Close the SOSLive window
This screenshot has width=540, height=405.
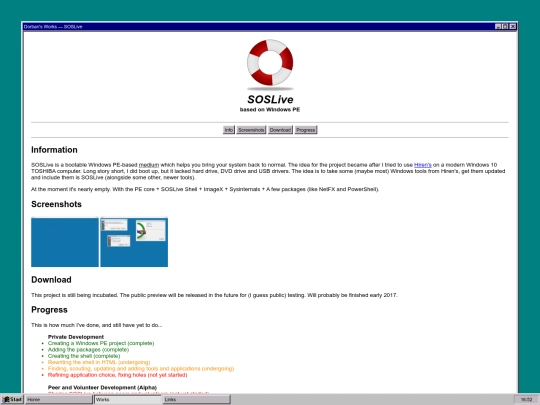[x=513, y=27]
